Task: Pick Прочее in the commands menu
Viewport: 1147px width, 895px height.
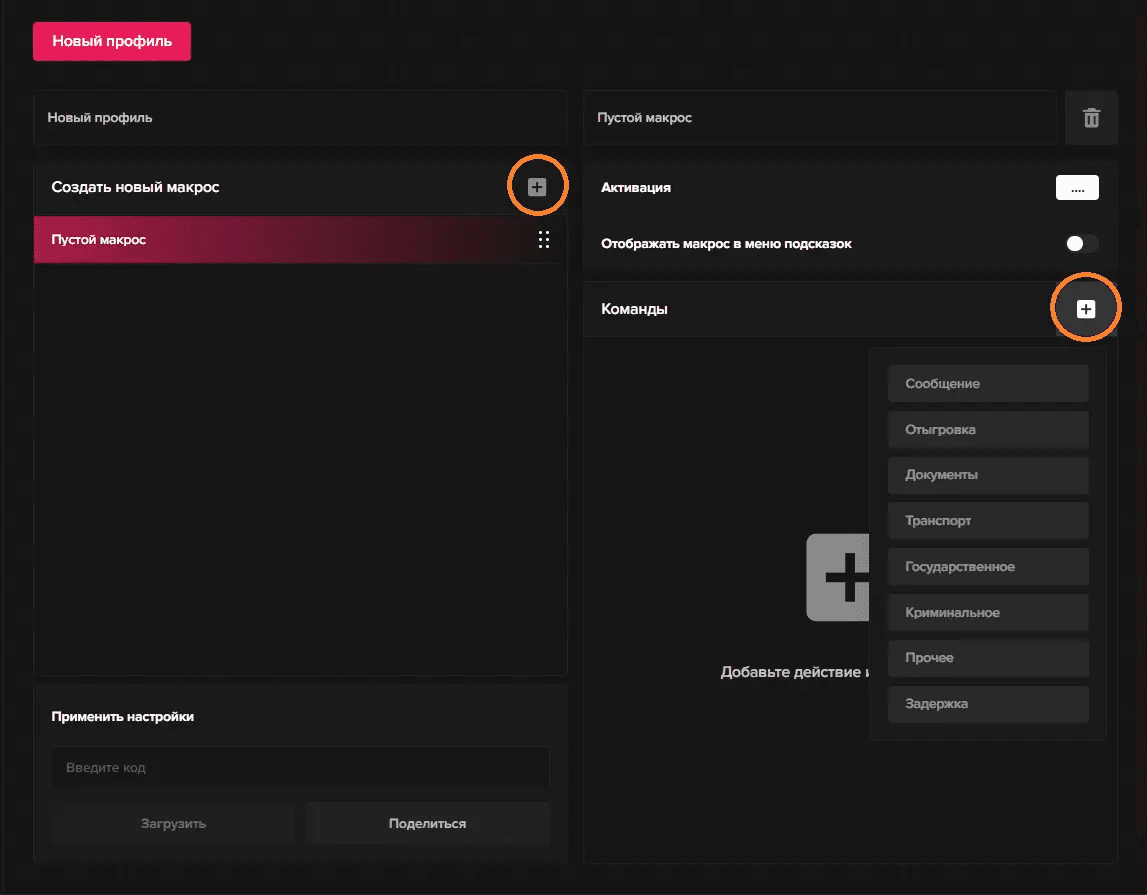Action: [x=987, y=658]
